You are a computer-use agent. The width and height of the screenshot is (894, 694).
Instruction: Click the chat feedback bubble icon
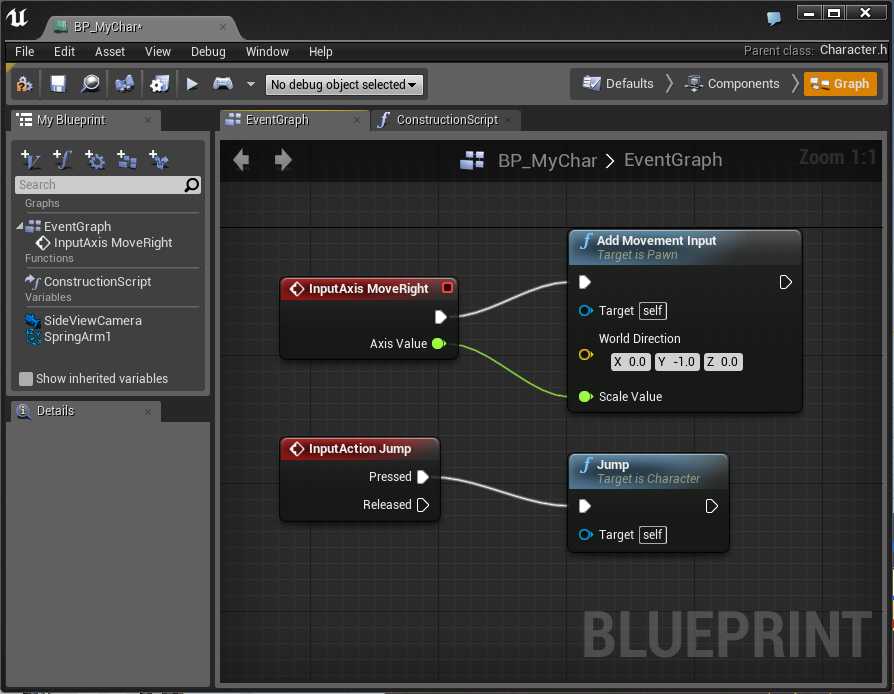(774, 18)
